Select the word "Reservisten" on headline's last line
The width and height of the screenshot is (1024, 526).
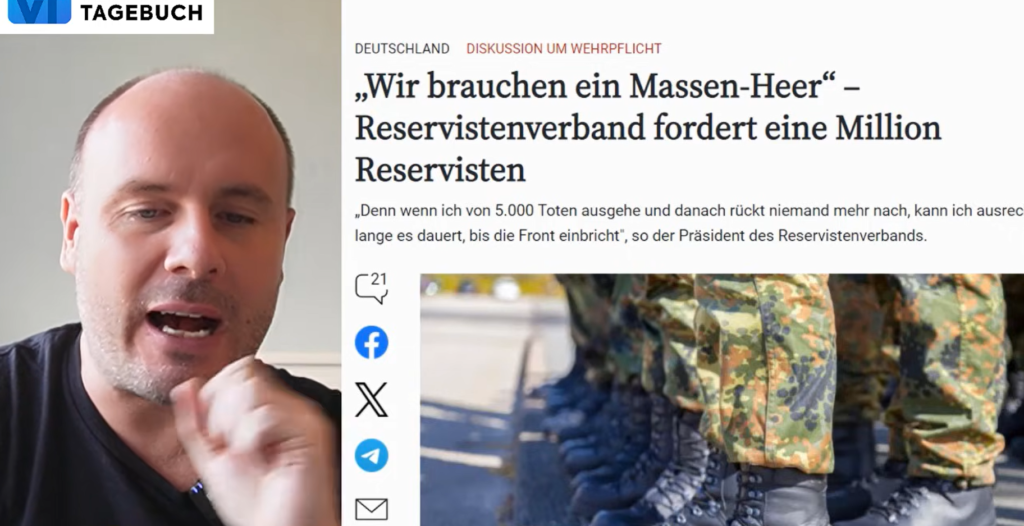coord(440,170)
